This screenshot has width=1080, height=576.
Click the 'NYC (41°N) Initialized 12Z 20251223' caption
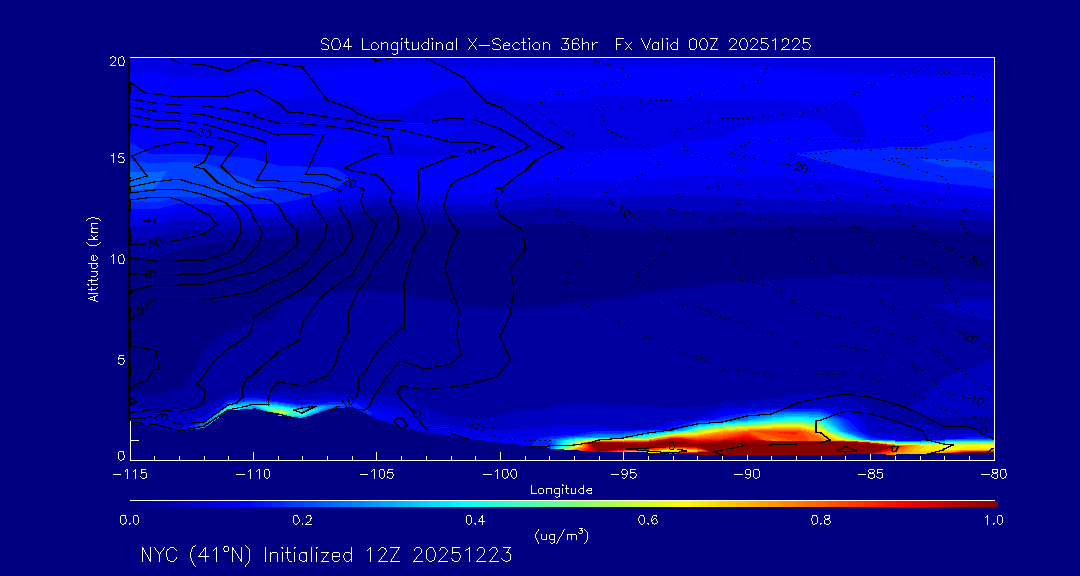[326, 555]
